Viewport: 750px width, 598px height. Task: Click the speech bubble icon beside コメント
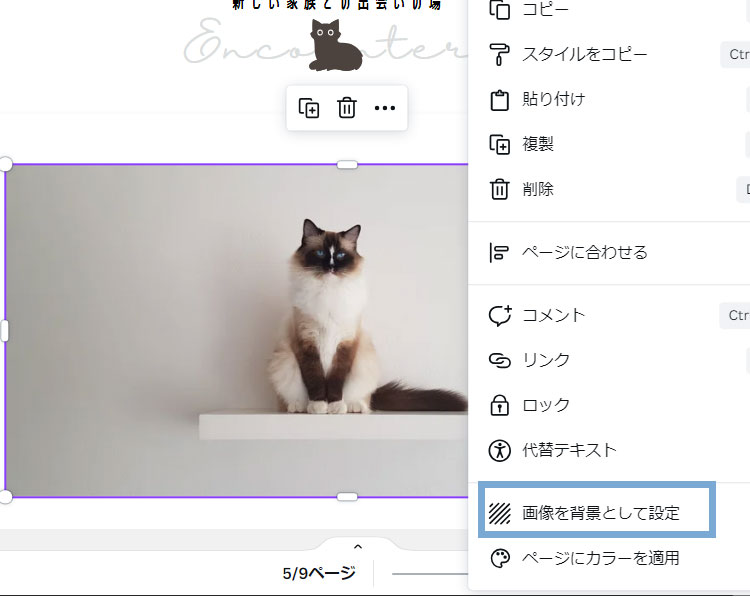499,315
